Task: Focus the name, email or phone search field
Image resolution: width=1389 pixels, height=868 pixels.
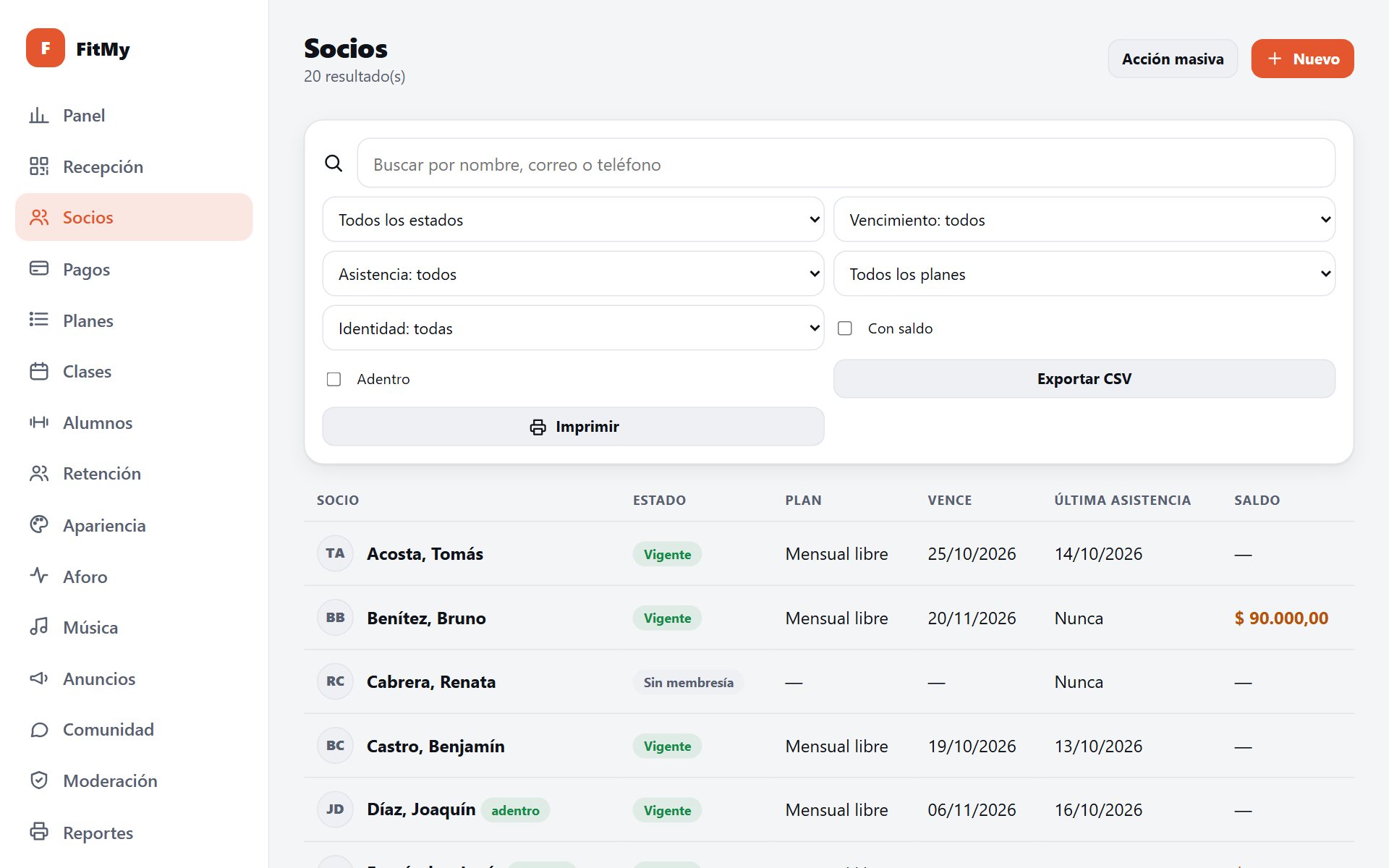Action: pos(846,163)
